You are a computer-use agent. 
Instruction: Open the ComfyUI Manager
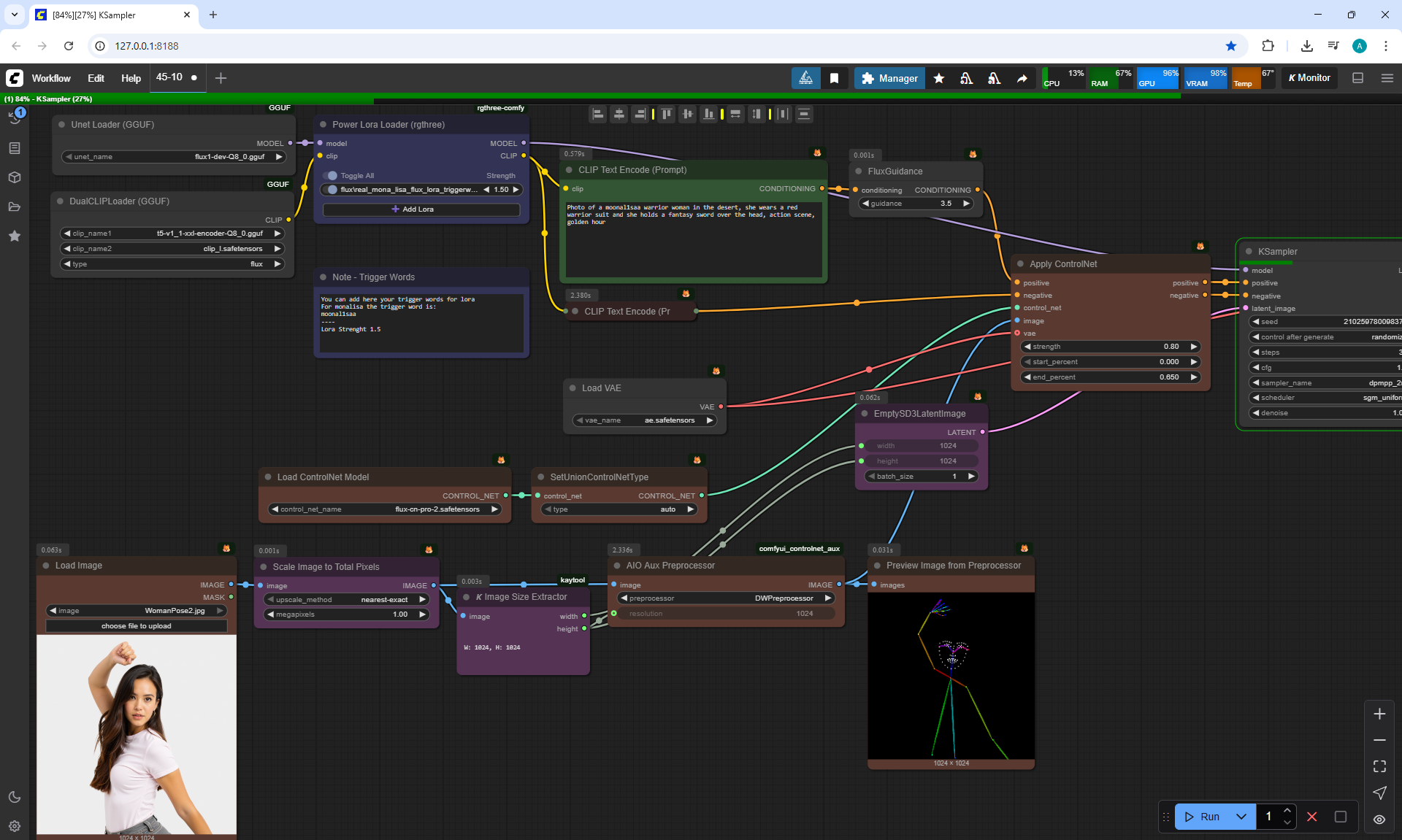point(889,78)
